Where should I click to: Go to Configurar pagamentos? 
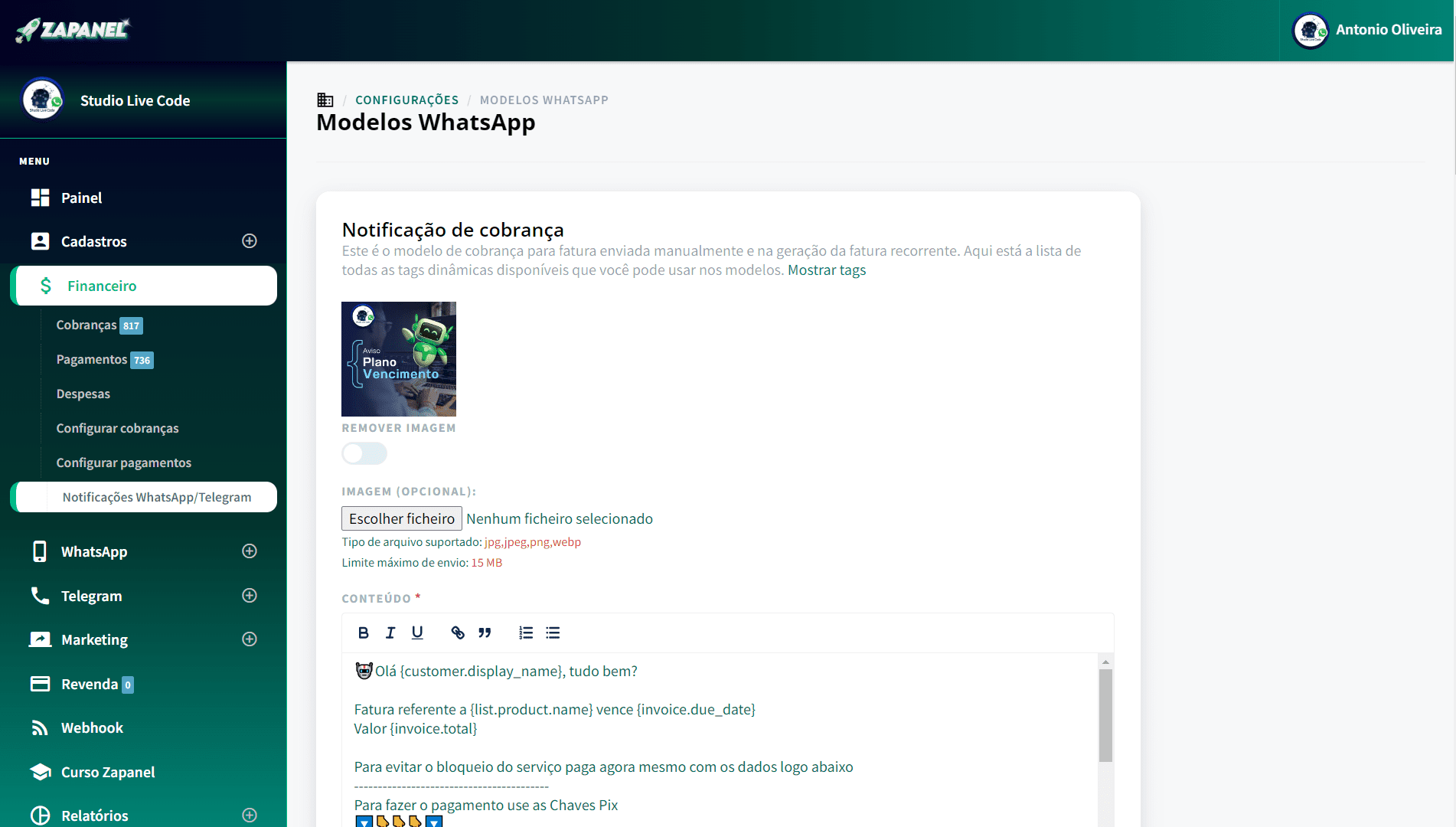(x=123, y=463)
